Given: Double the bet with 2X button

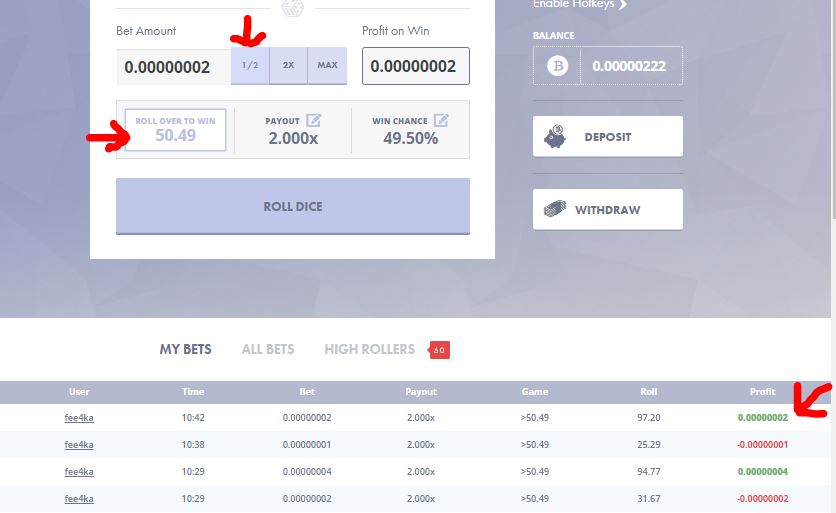Looking at the screenshot, I should 288,65.
